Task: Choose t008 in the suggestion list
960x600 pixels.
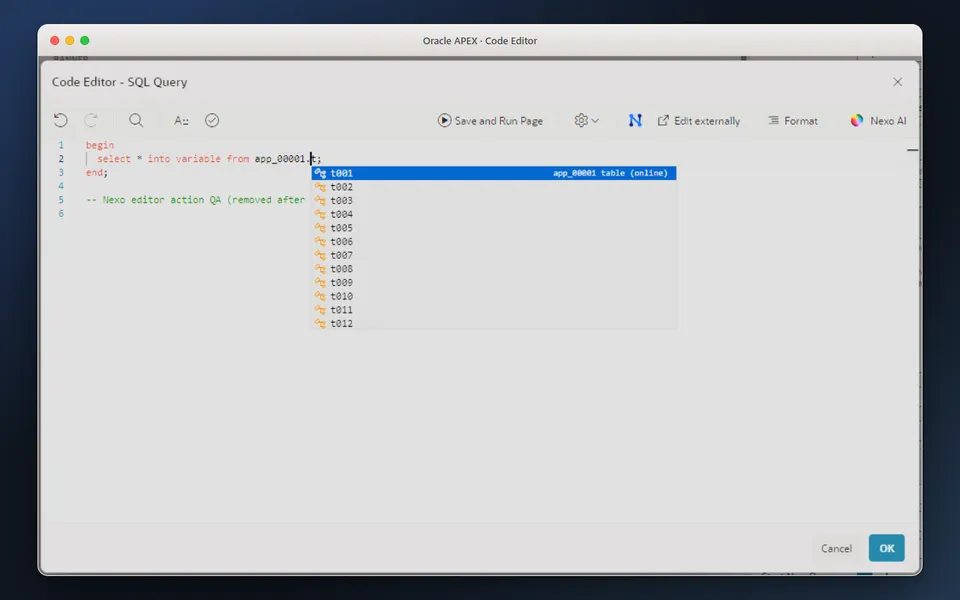Action: (x=494, y=269)
